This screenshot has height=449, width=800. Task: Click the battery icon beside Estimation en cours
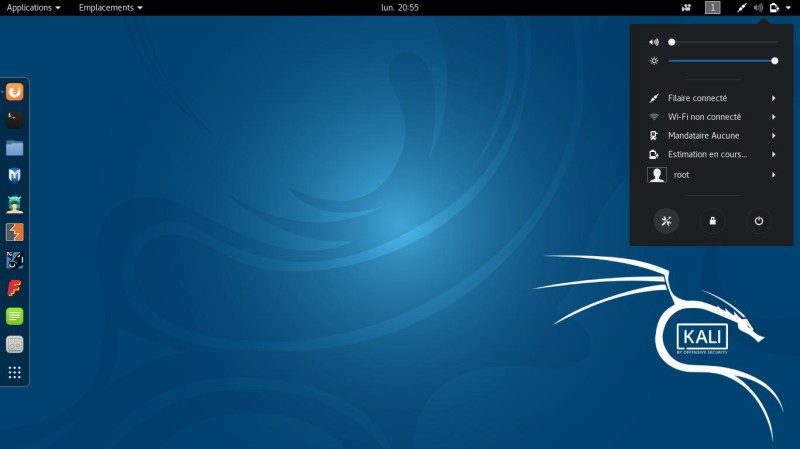(x=654, y=154)
